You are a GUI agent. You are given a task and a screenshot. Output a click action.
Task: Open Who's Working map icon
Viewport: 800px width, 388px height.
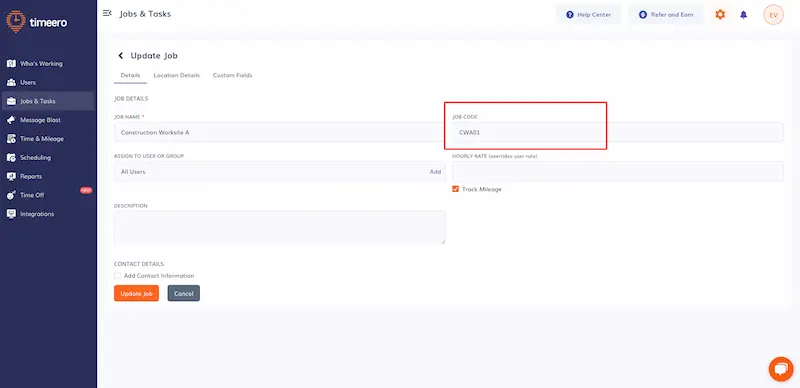pyautogui.click(x=11, y=64)
